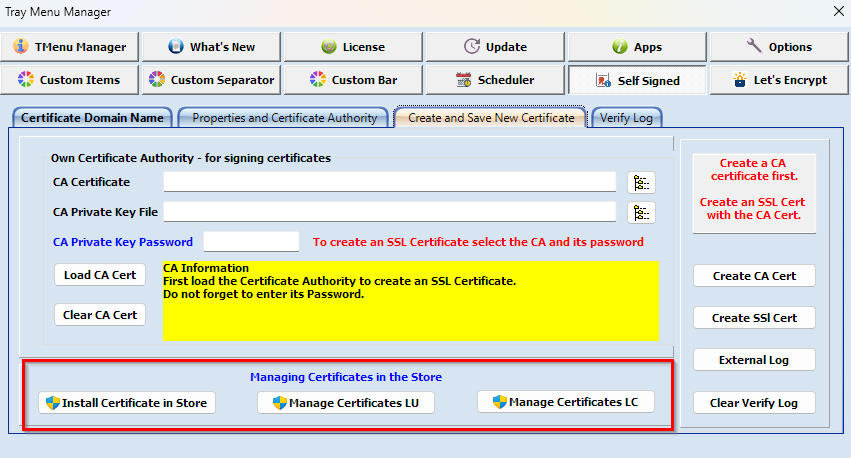Open the Let's Encrypt section
Viewport: 851px width, 458px height.
click(779, 80)
